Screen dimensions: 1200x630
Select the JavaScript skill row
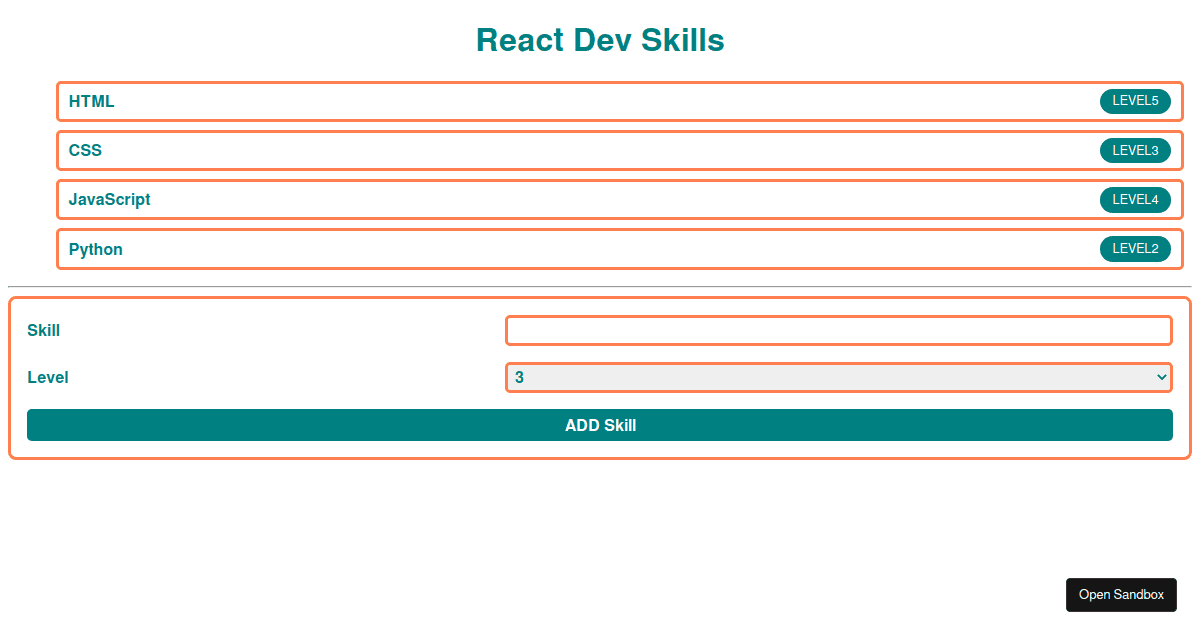click(x=600, y=199)
